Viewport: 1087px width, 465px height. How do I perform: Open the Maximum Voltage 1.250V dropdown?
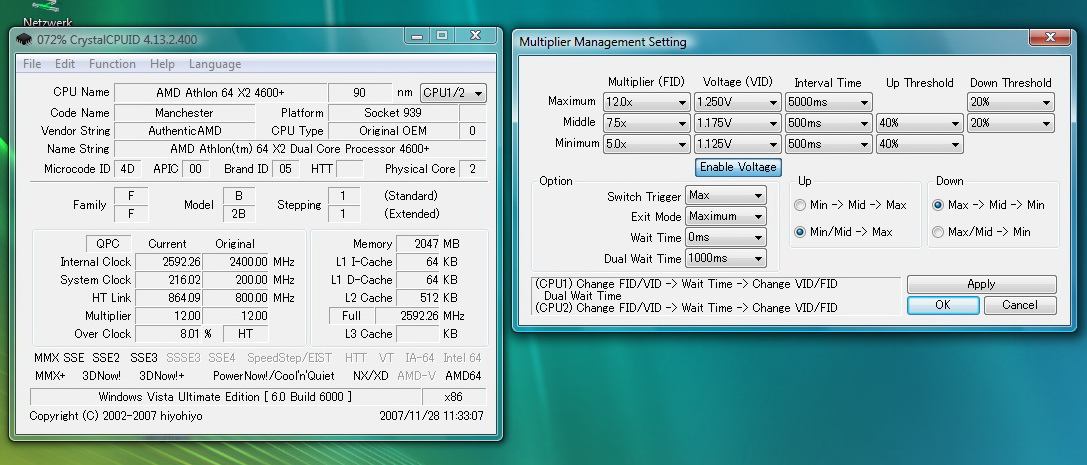pos(738,102)
